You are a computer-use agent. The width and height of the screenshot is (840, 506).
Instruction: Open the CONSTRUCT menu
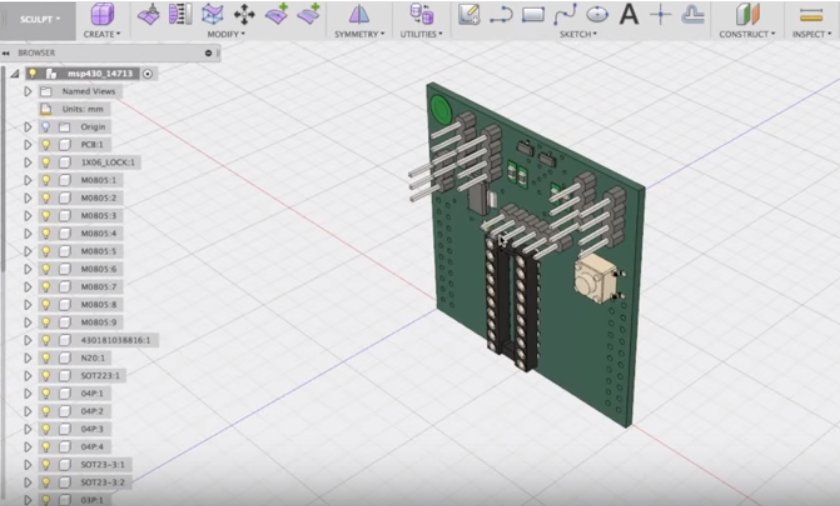click(747, 34)
